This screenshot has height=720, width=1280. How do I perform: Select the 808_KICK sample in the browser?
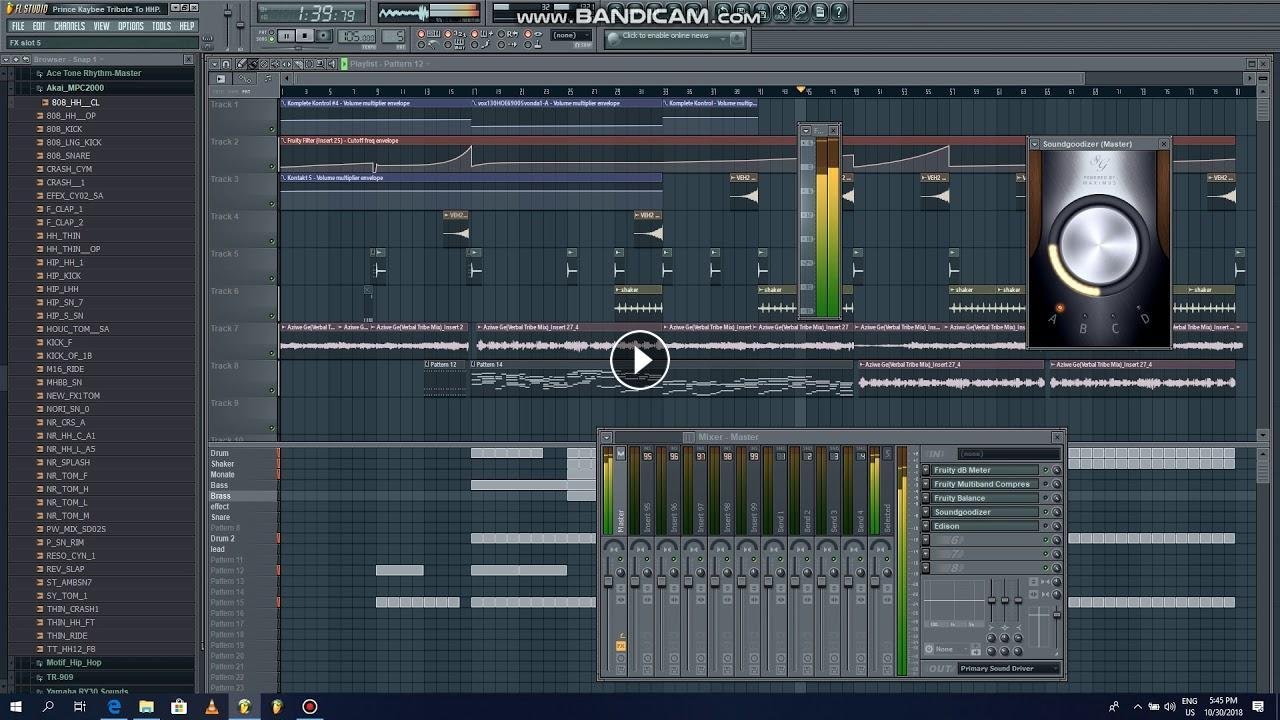click(64, 129)
